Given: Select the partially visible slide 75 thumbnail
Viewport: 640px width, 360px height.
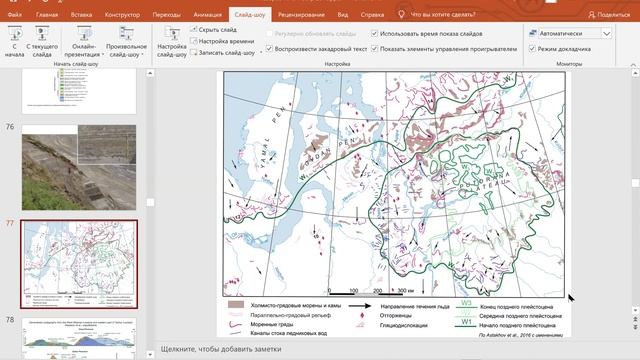Looking at the screenshot, I should (x=79, y=91).
